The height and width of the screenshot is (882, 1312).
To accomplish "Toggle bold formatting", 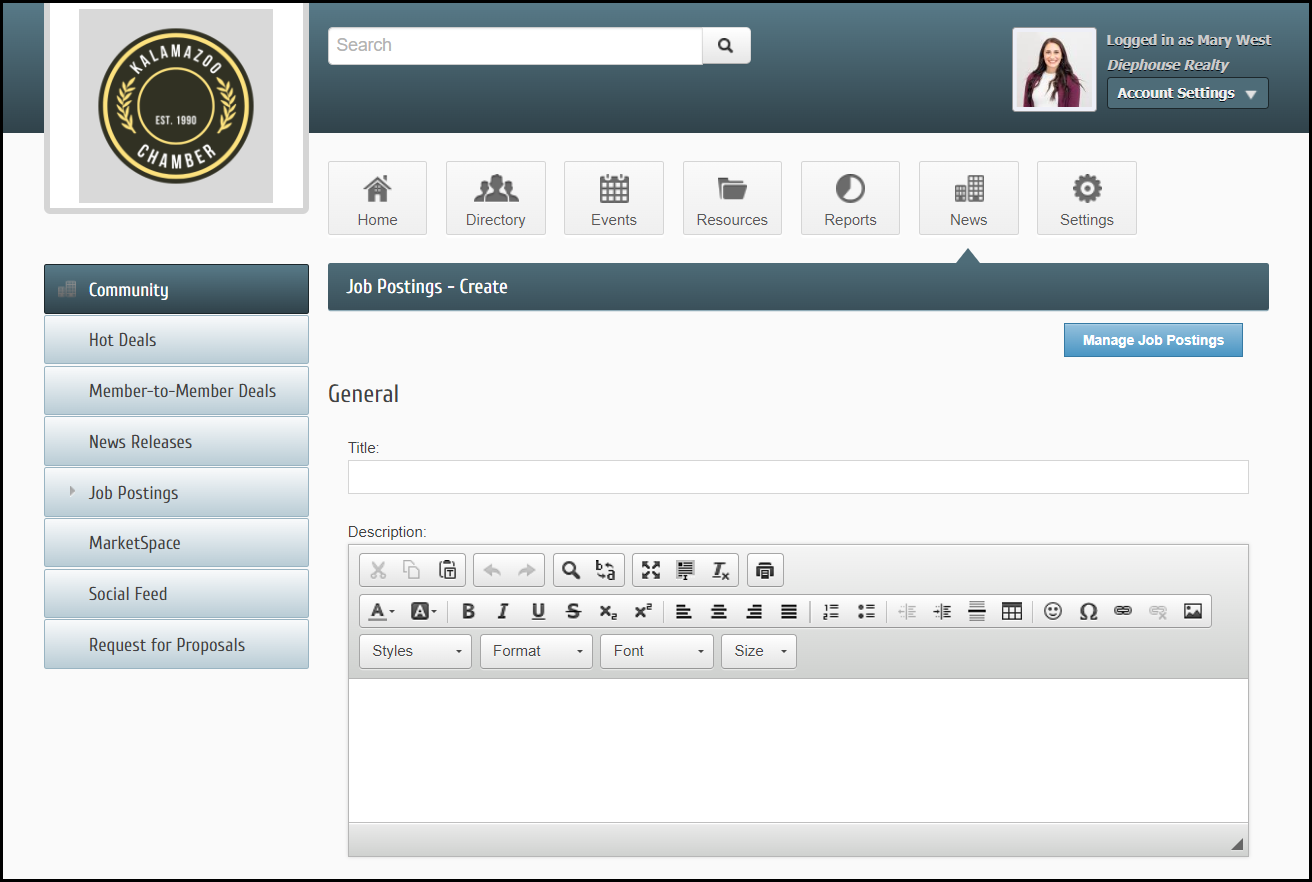I will pos(468,611).
